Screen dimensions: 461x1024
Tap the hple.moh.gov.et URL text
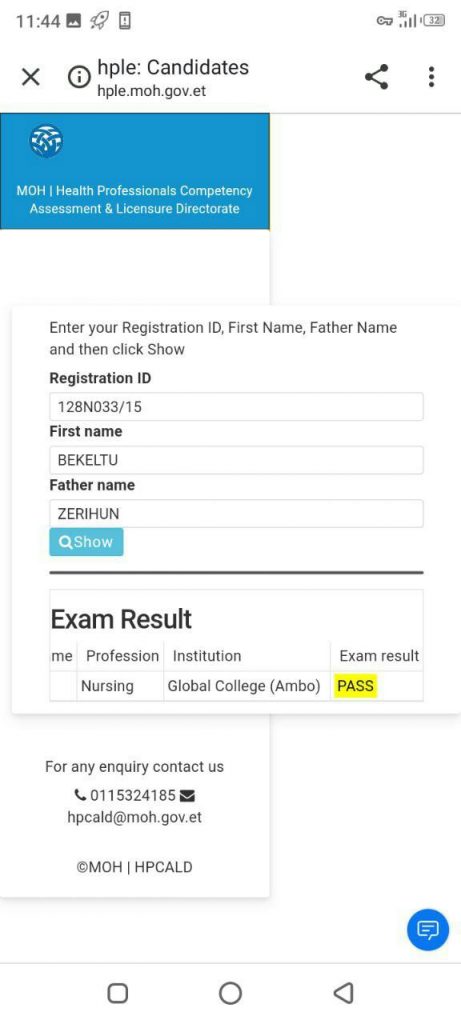click(x=151, y=91)
